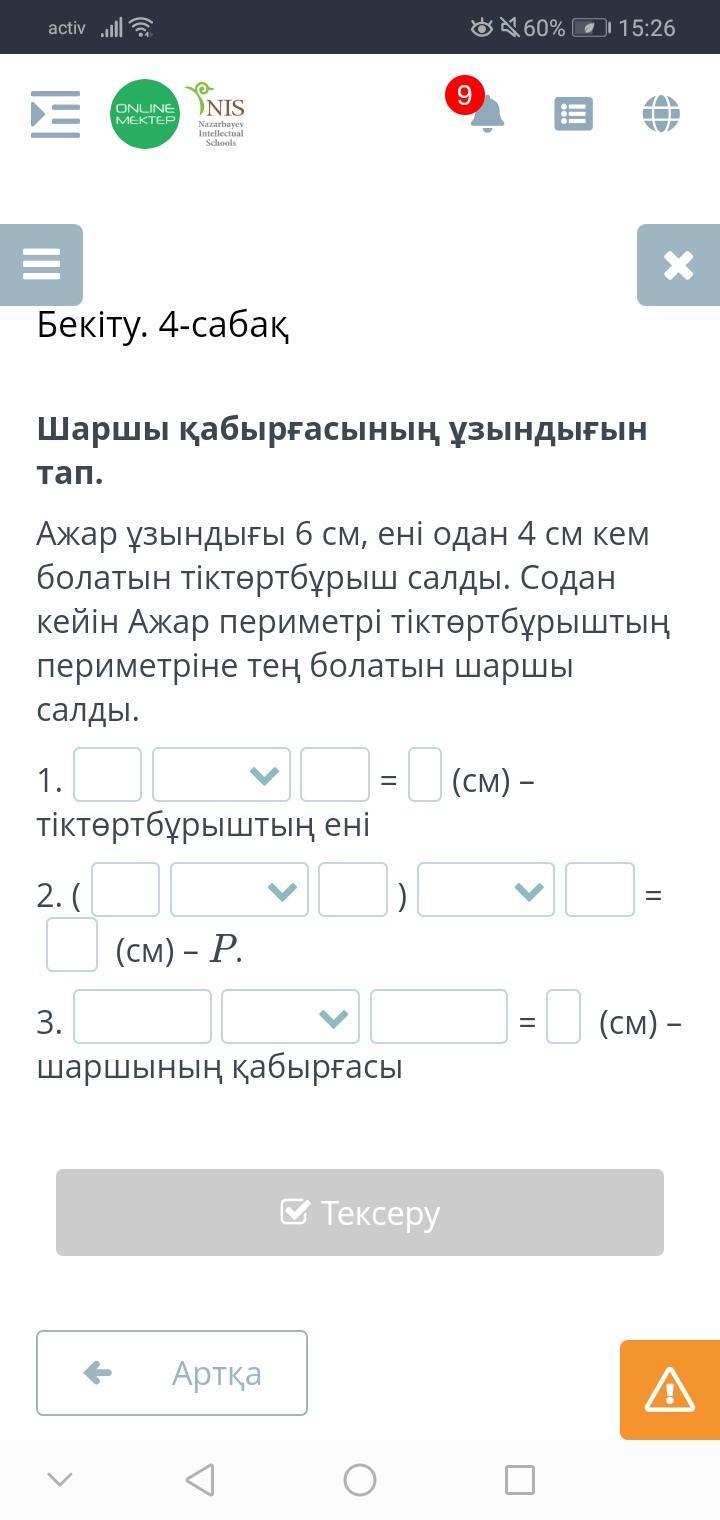
Task: Tap the orange warning report icon
Action: [670, 1390]
